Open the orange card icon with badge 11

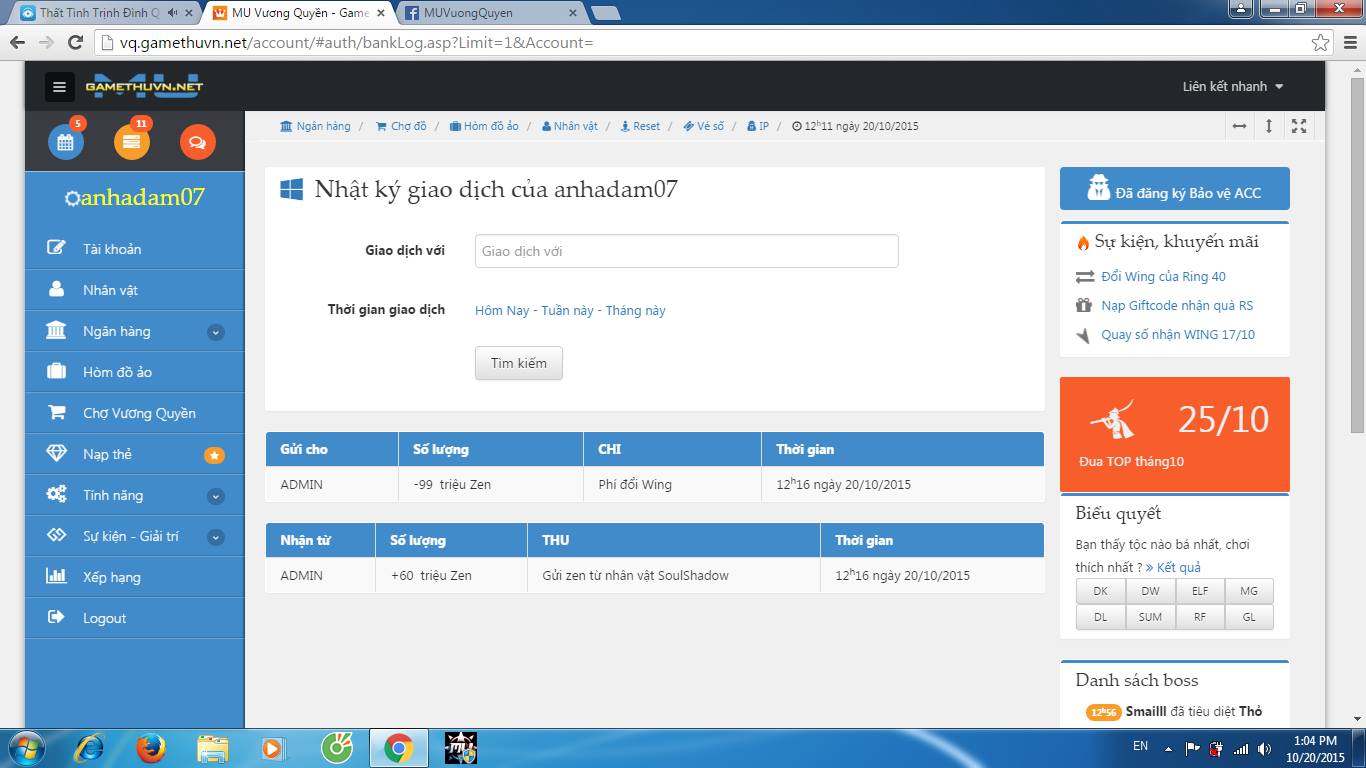pos(131,142)
